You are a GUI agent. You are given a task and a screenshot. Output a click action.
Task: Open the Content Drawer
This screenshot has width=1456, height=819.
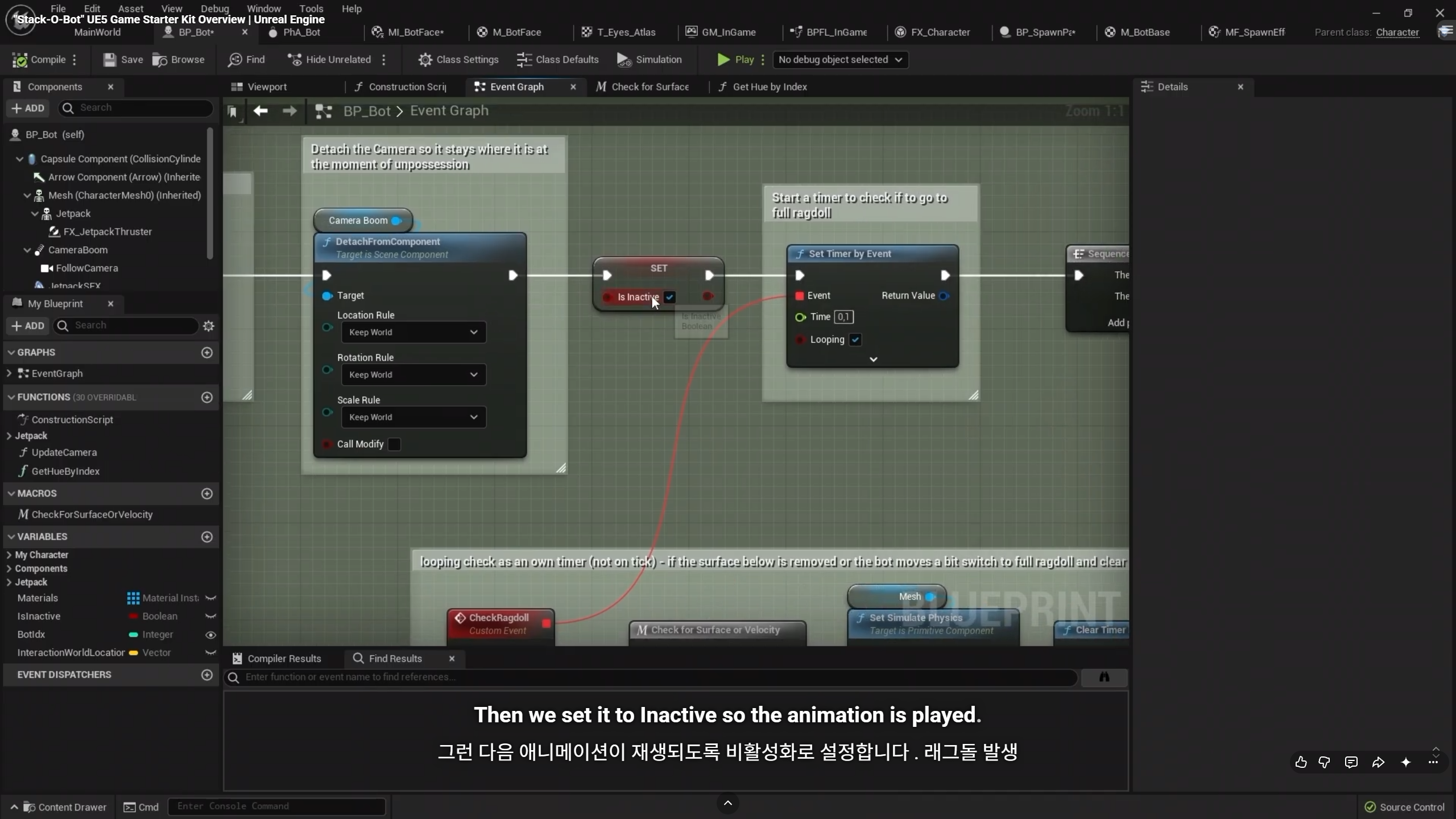tap(65, 807)
